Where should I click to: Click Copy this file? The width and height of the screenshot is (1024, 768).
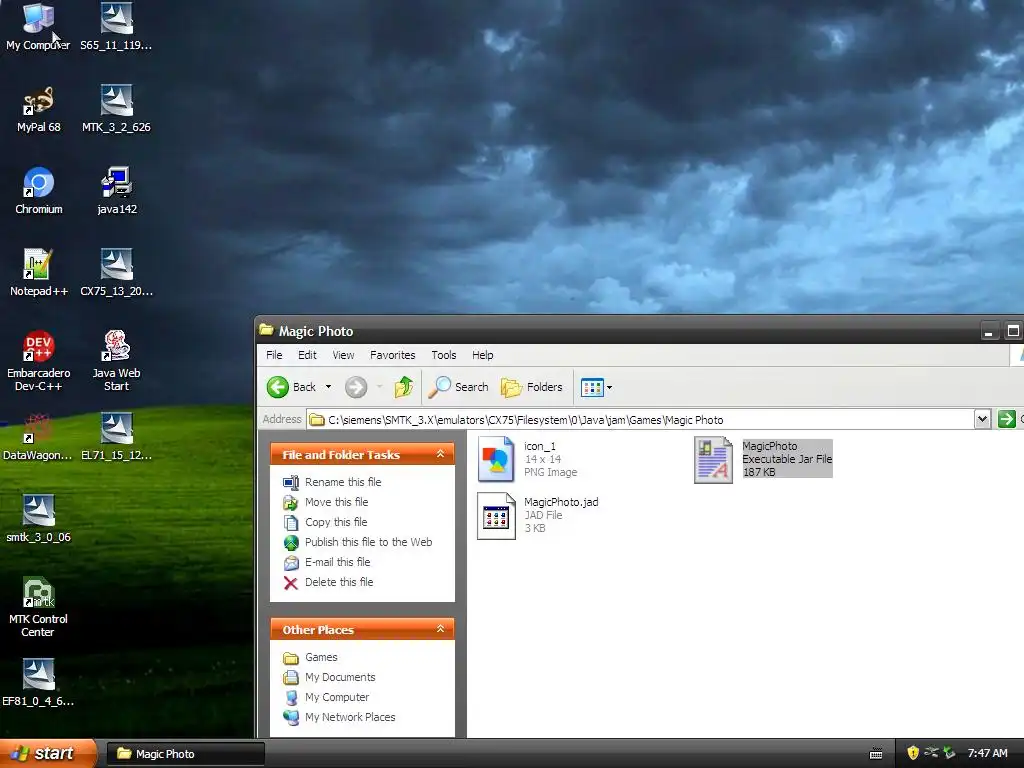325,522
